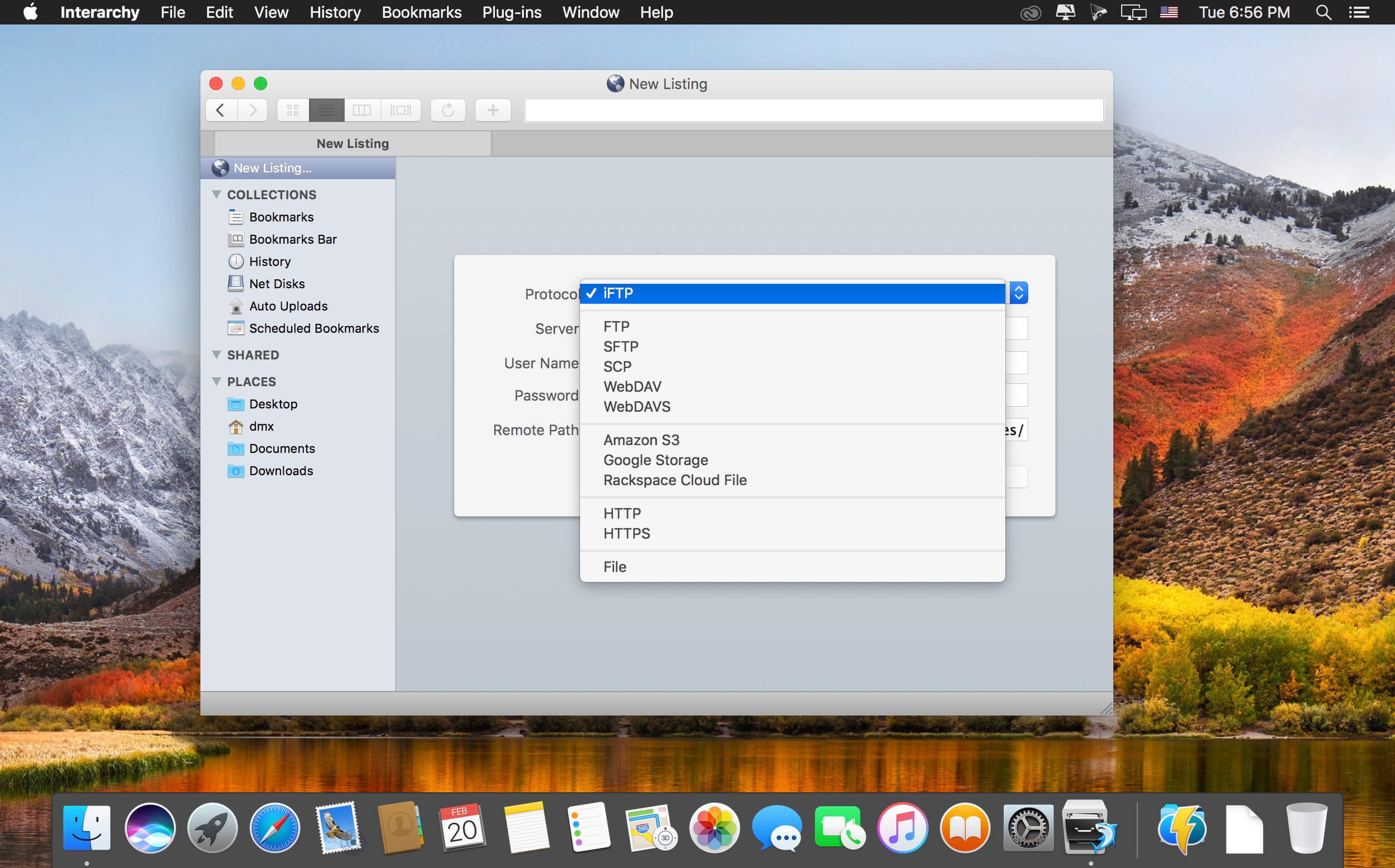Image resolution: width=1395 pixels, height=868 pixels.
Task: Choose File from the protocol list
Action: (x=792, y=567)
